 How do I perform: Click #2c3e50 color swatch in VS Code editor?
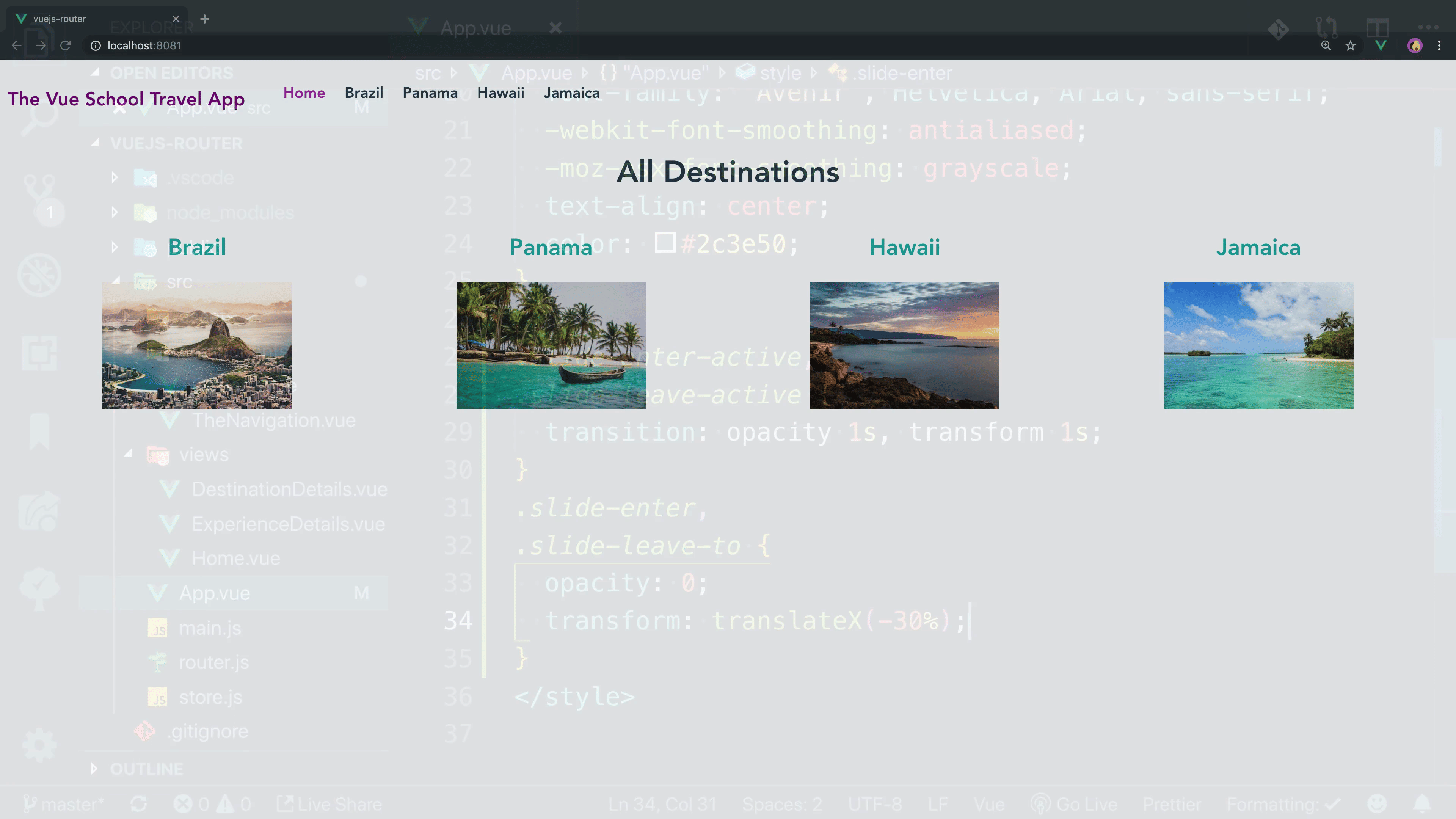coord(665,243)
